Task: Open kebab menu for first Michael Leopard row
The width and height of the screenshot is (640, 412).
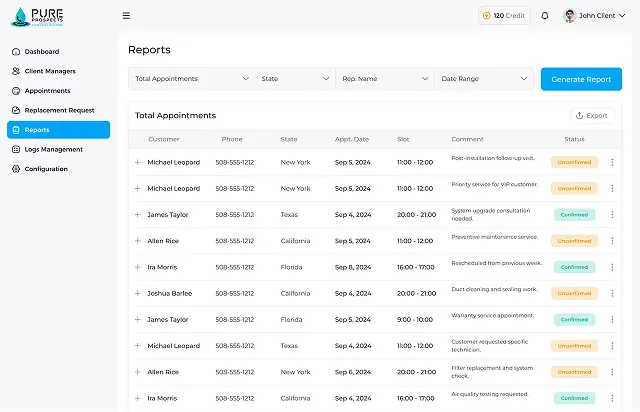Action: (x=612, y=162)
